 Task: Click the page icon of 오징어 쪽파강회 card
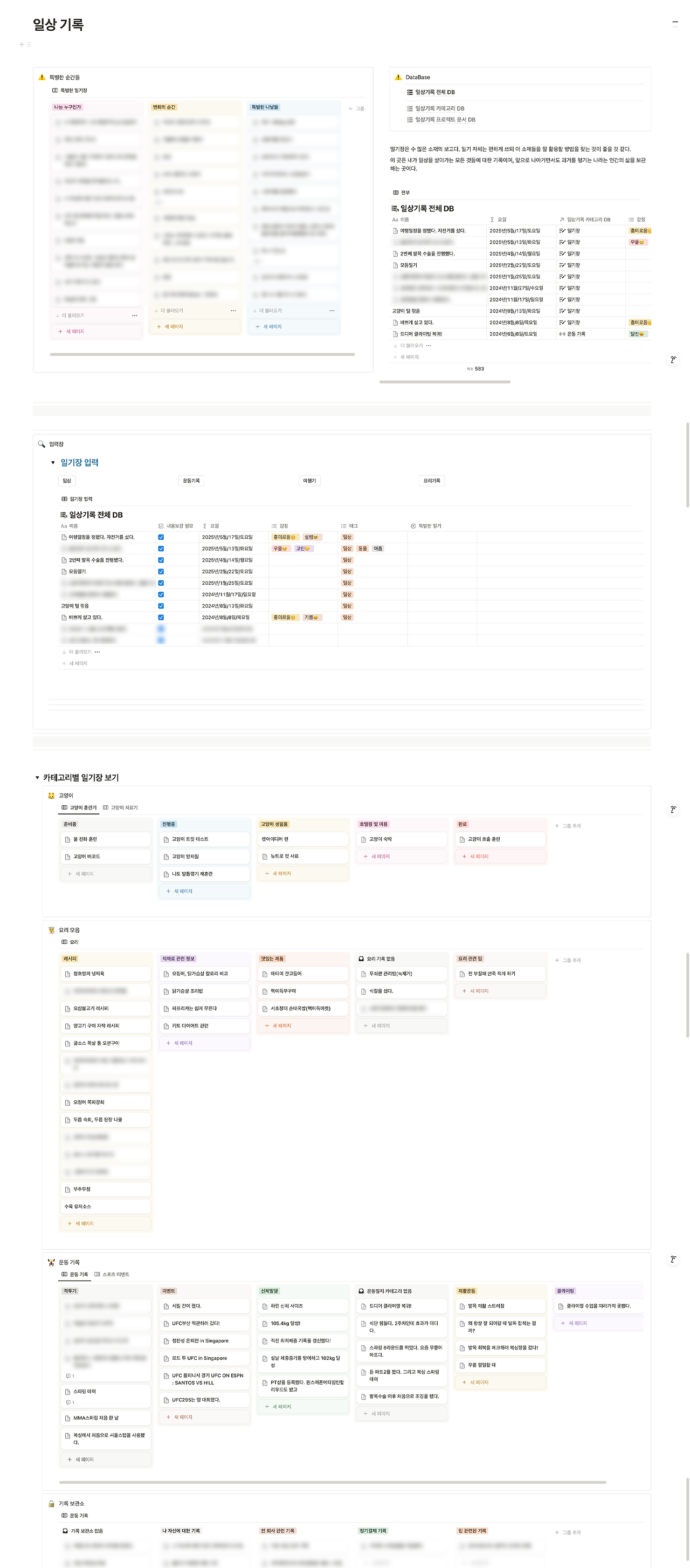coord(67,1102)
